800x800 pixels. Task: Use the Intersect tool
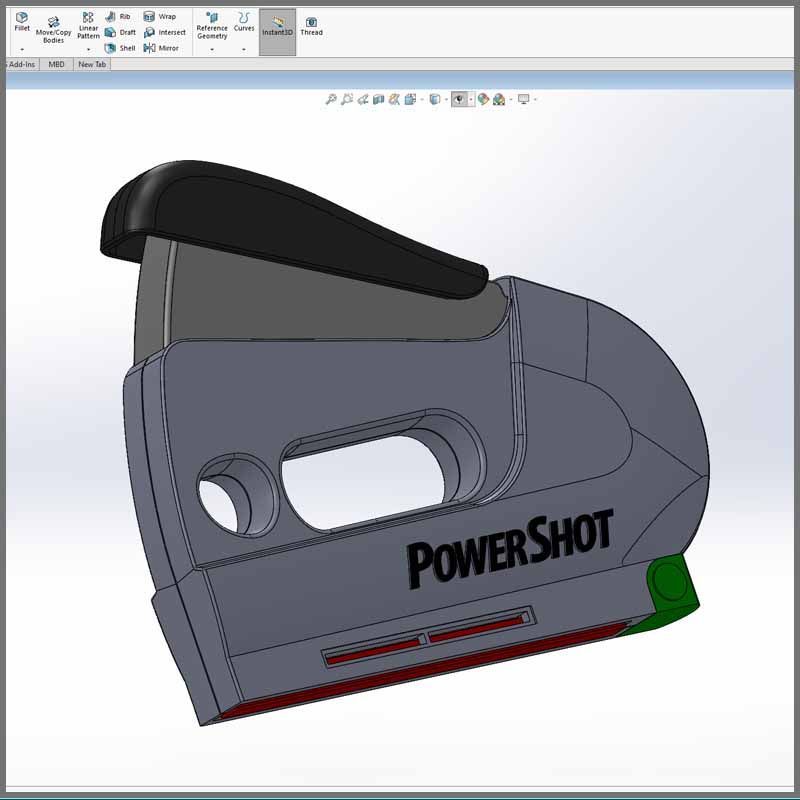pos(164,33)
